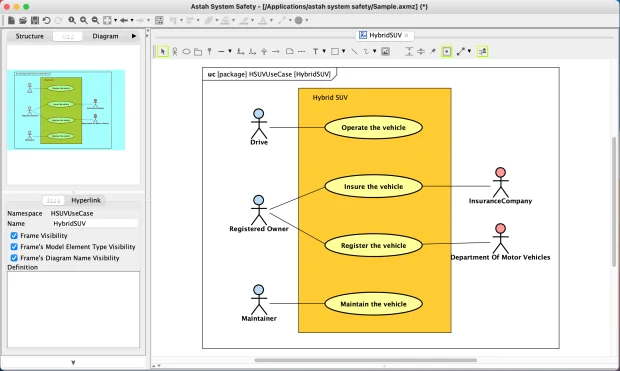Image resolution: width=620 pixels, height=371 pixels.
Task: Open a project with folder icon
Action: [x=23, y=20]
